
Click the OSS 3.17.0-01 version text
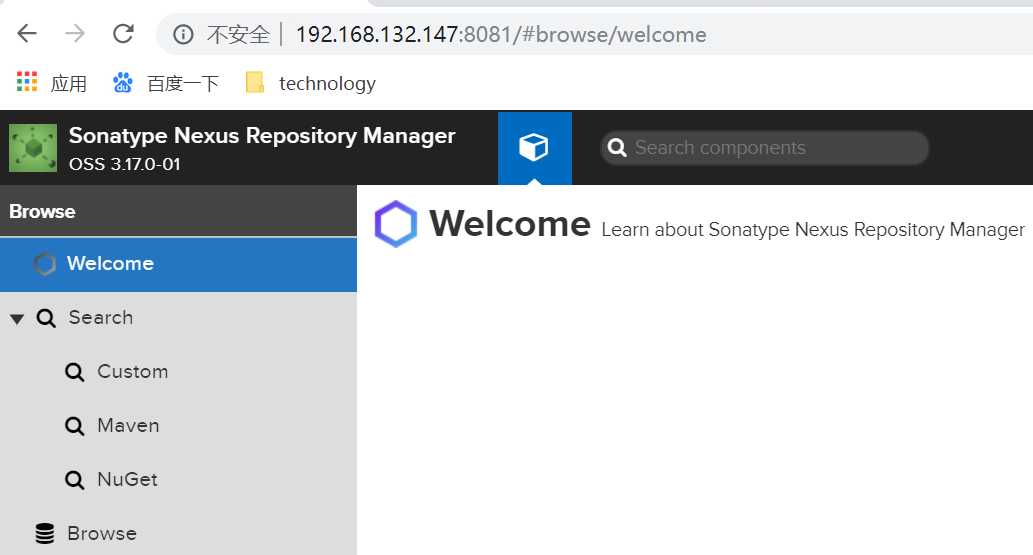point(125,163)
